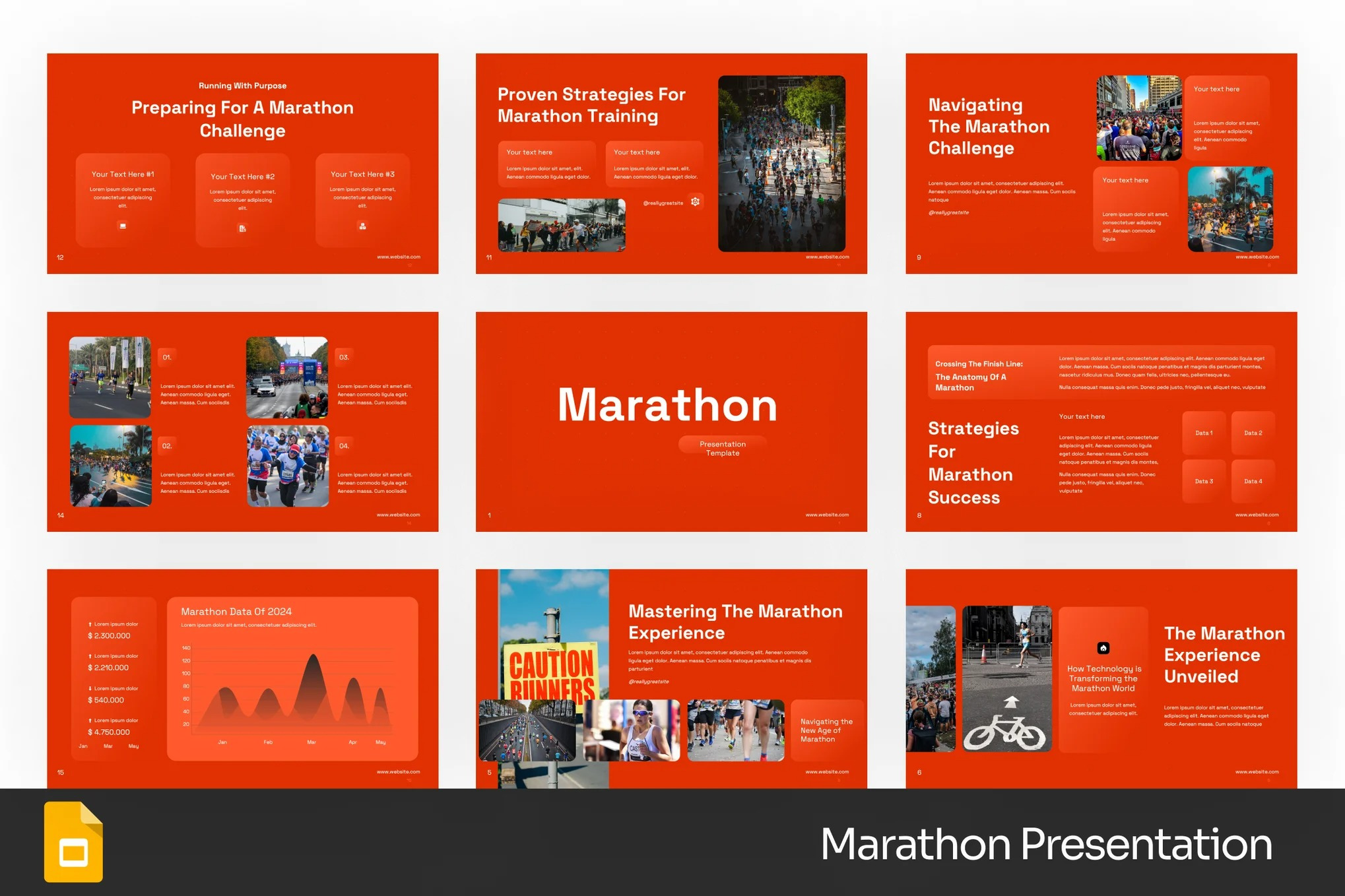Screen dimensions: 1345x896
Task: Select the Navigating the New Age of Marathon card
Action: point(826,730)
